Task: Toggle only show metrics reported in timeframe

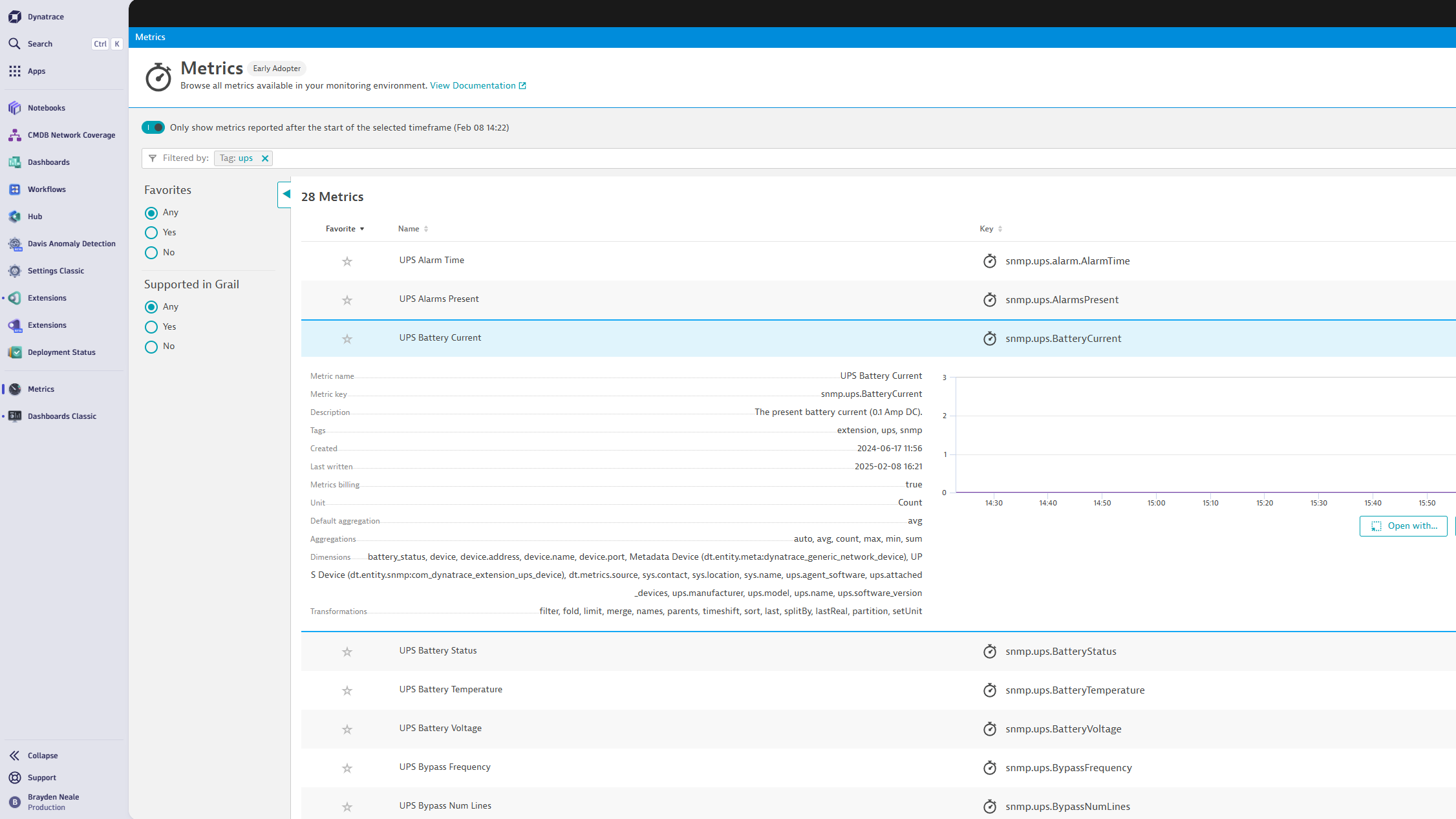Action: pos(153,127)
